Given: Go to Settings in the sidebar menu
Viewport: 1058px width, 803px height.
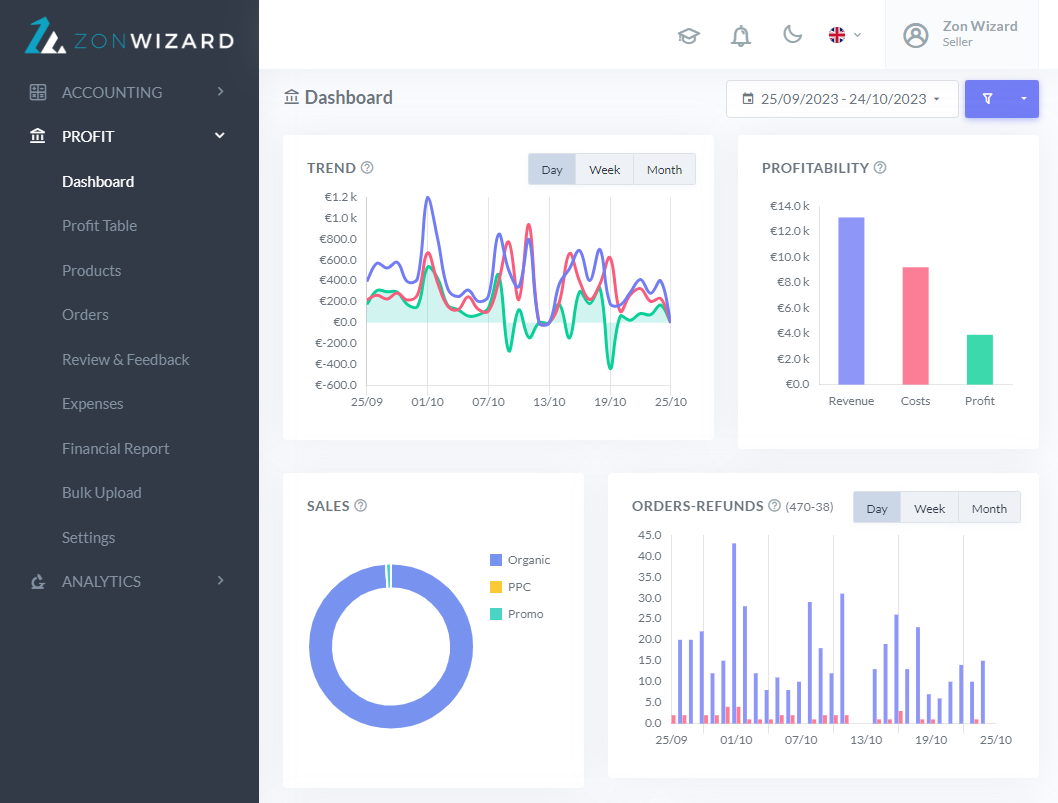Looking at the screenshot, I should point(88,537).
